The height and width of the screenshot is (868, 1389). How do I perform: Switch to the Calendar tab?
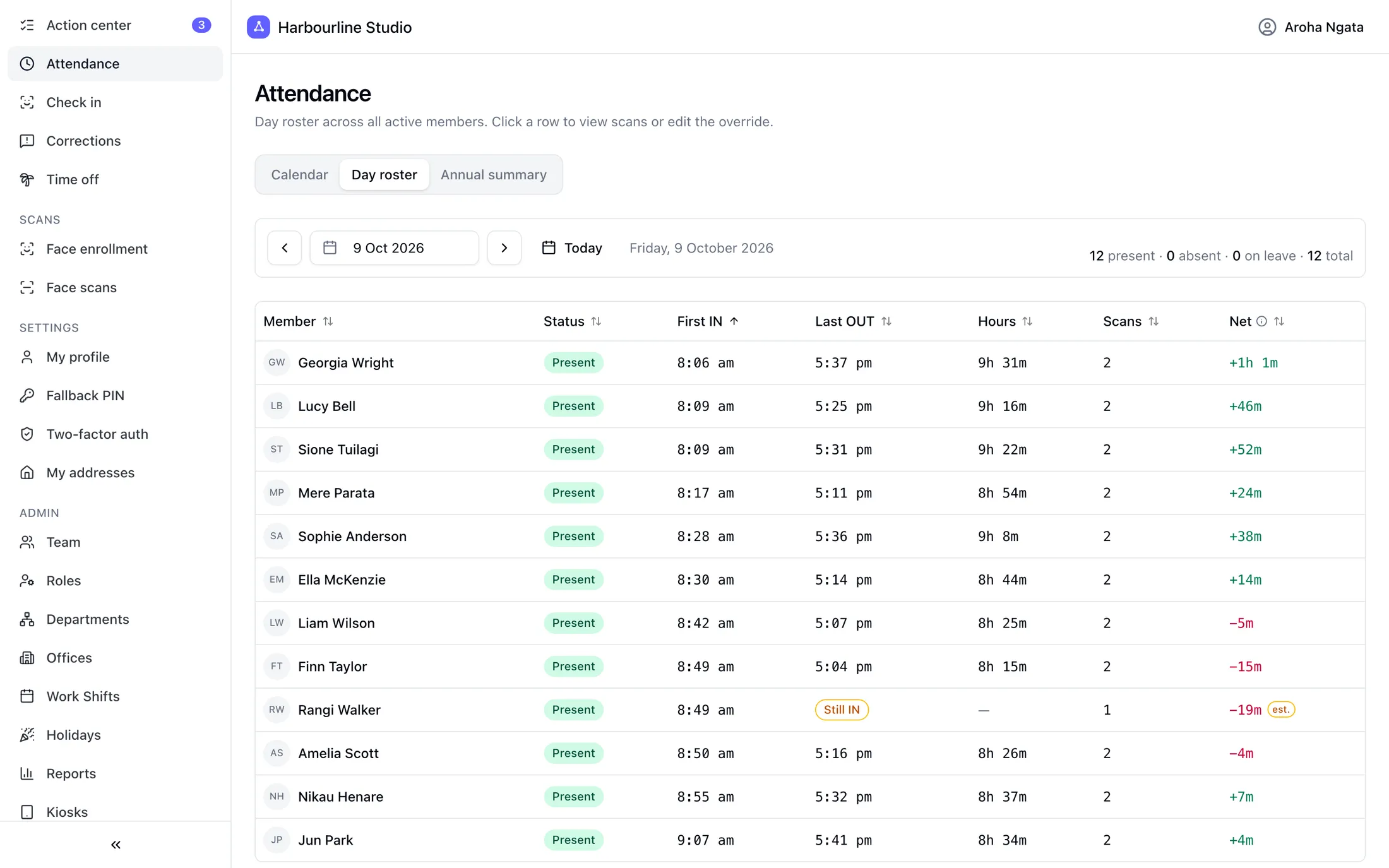tap(299, 175)
